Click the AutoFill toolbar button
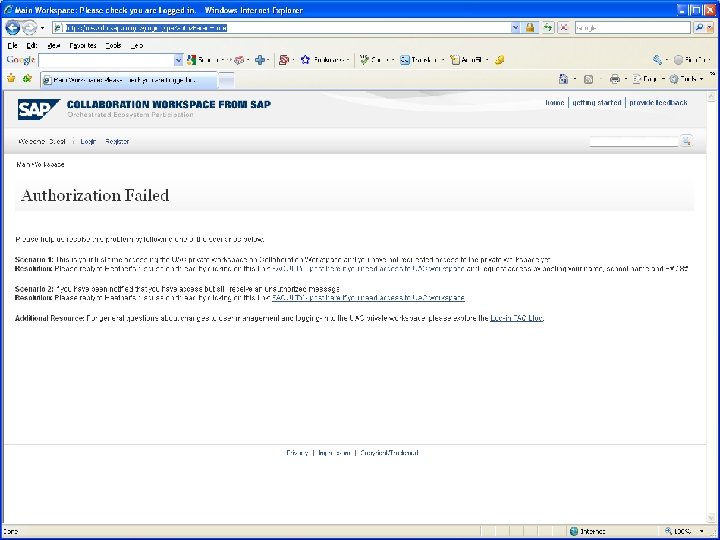 [467, 60]
